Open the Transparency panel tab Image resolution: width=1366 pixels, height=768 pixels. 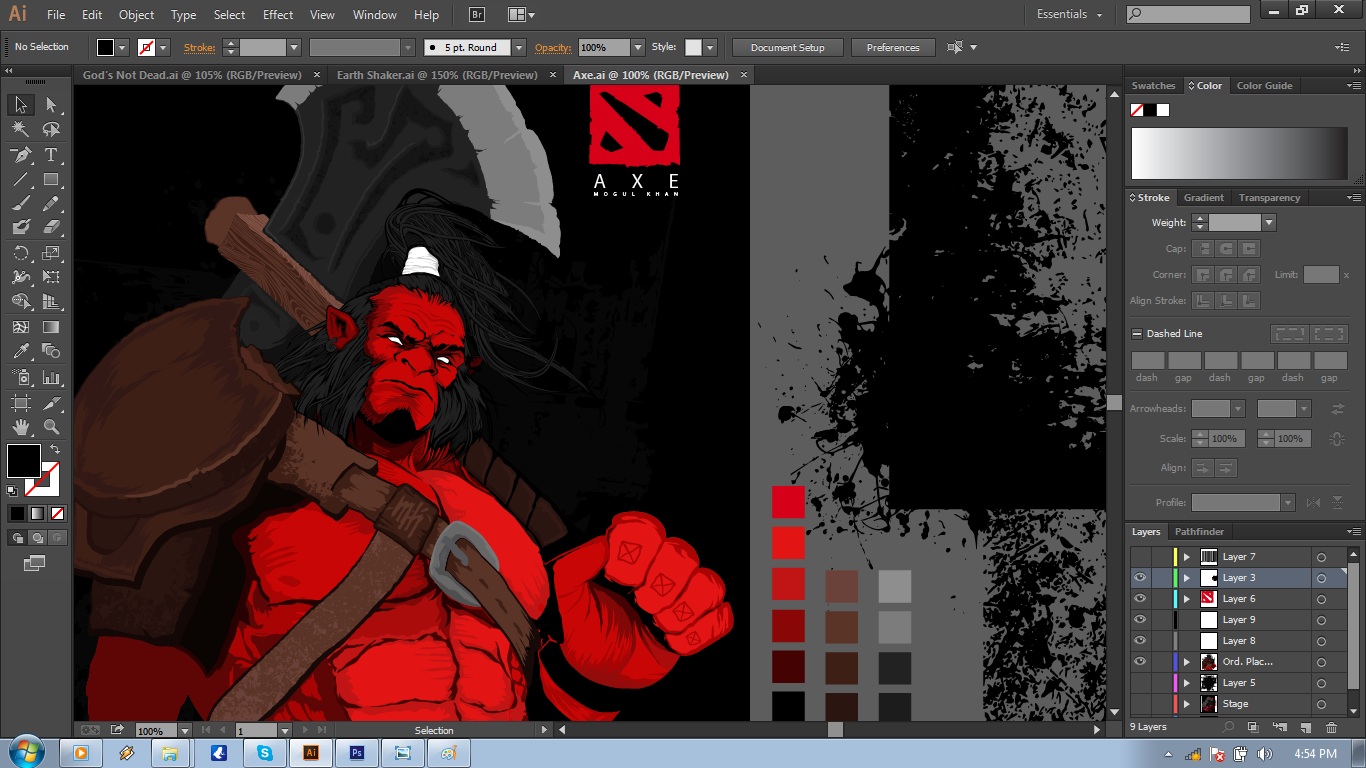click(x=1269, y=198)
